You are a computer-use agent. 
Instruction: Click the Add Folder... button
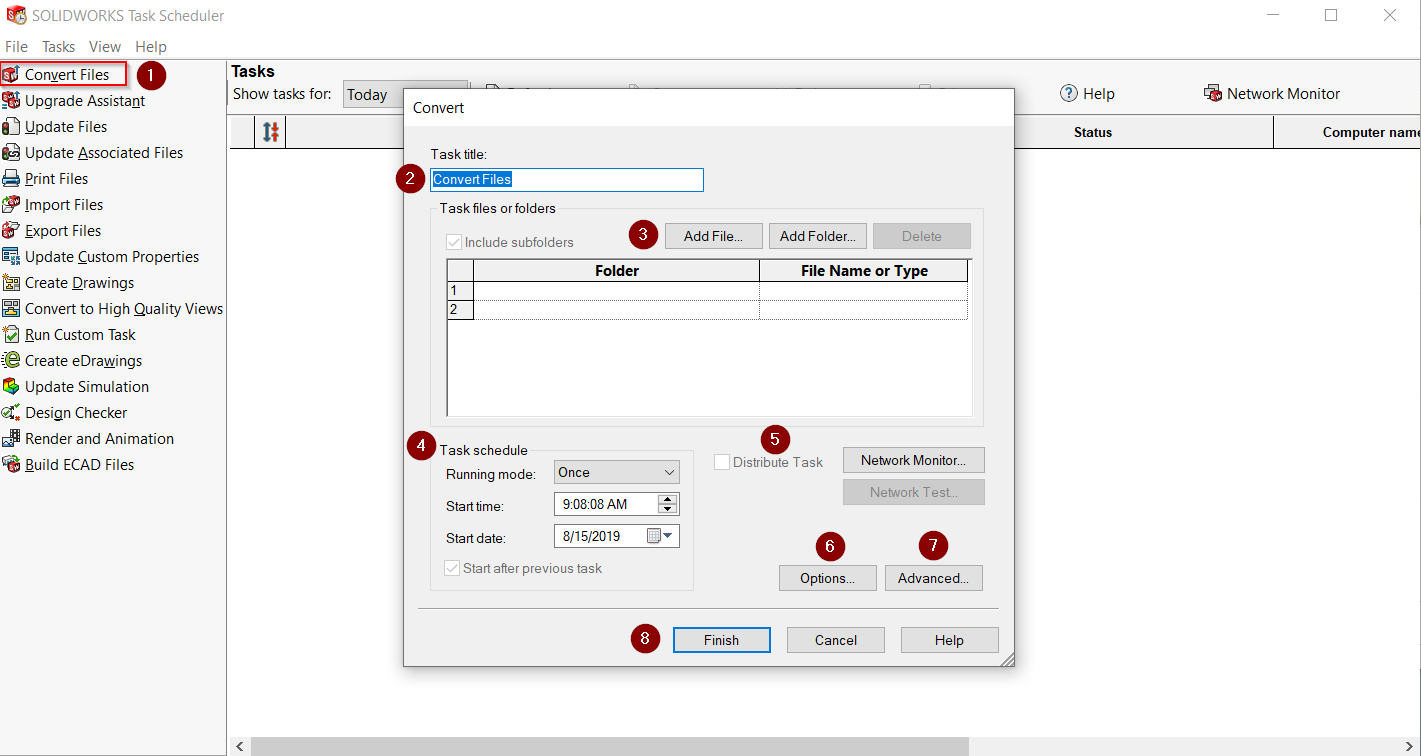[x=817, y=236]
